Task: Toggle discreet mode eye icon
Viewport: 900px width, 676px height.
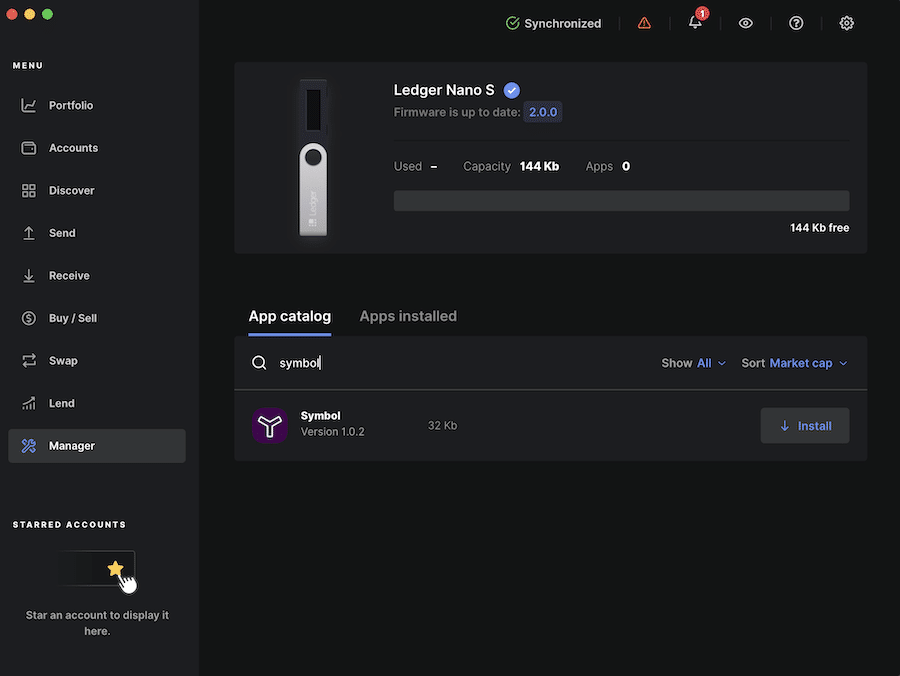Action: 746,23
